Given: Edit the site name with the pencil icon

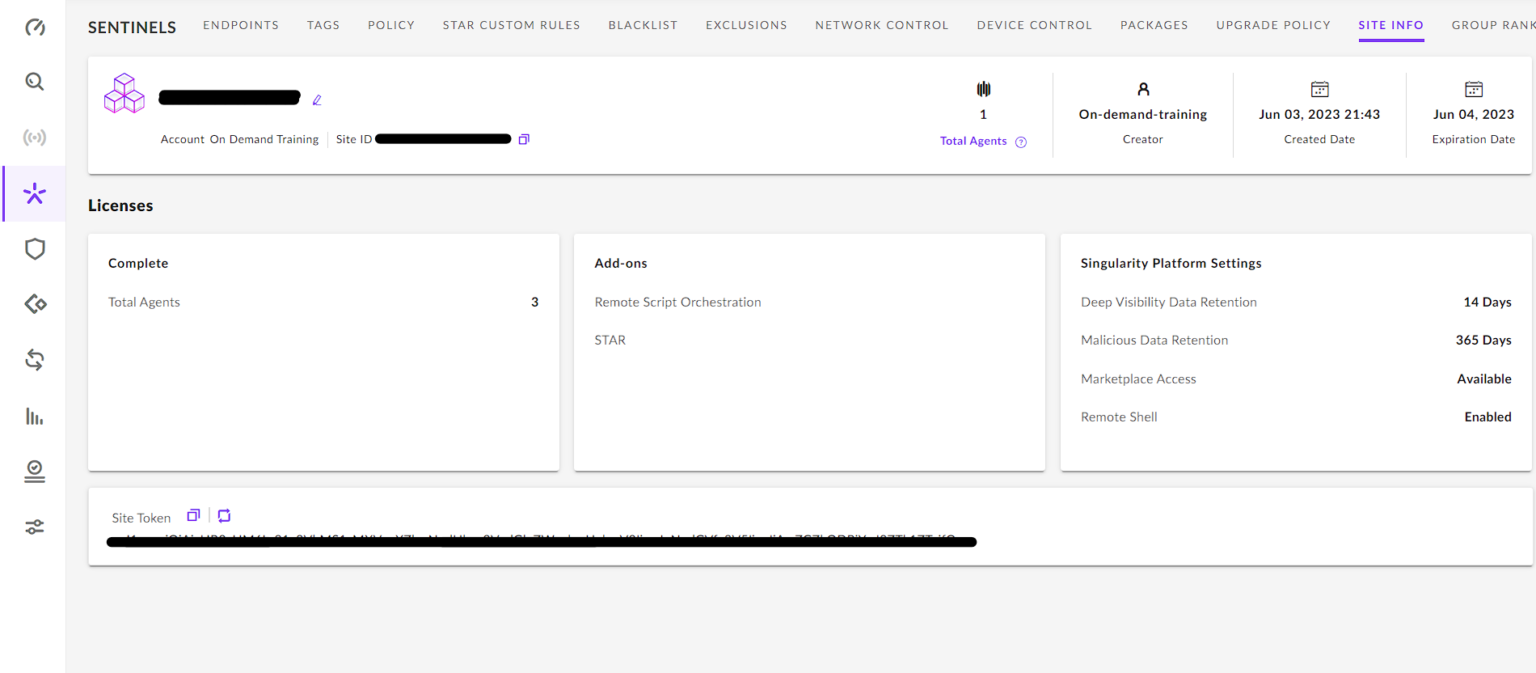Looking at the screenshot, I should (x=317, y=99).
